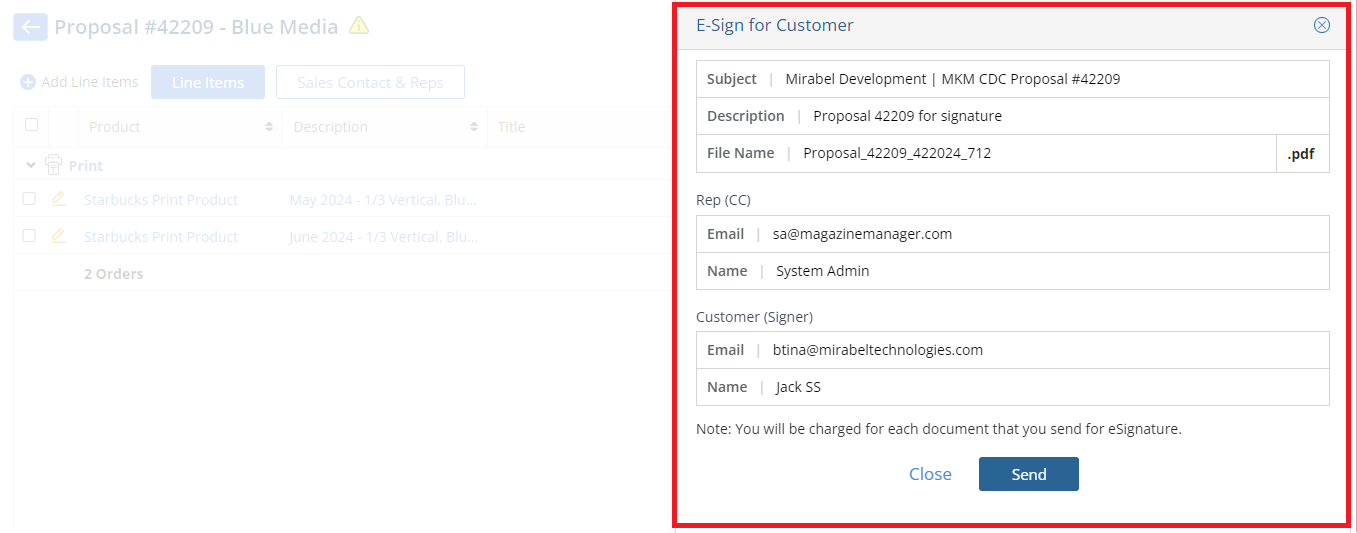The image size is (1357, 533).
Task: Click the back arrow beside Proposal #42209
Action: click(x=31, y=27)
